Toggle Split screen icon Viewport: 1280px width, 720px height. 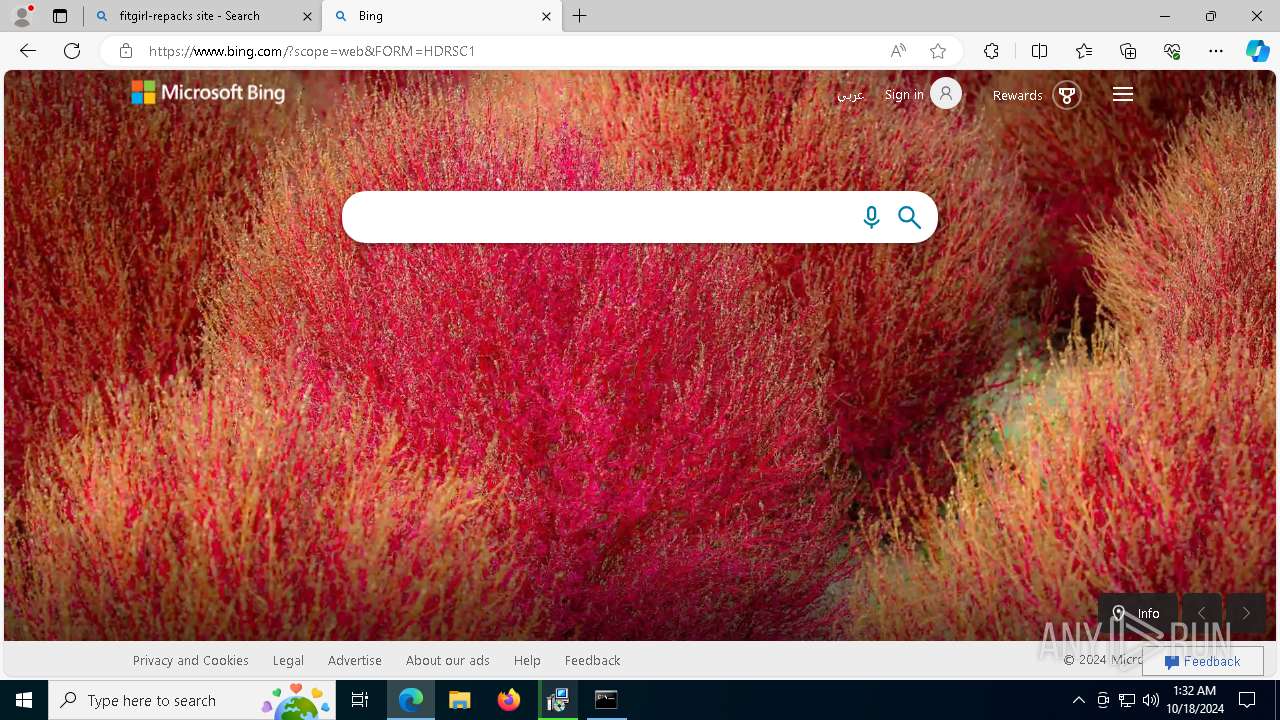(x=1039, y=51)
